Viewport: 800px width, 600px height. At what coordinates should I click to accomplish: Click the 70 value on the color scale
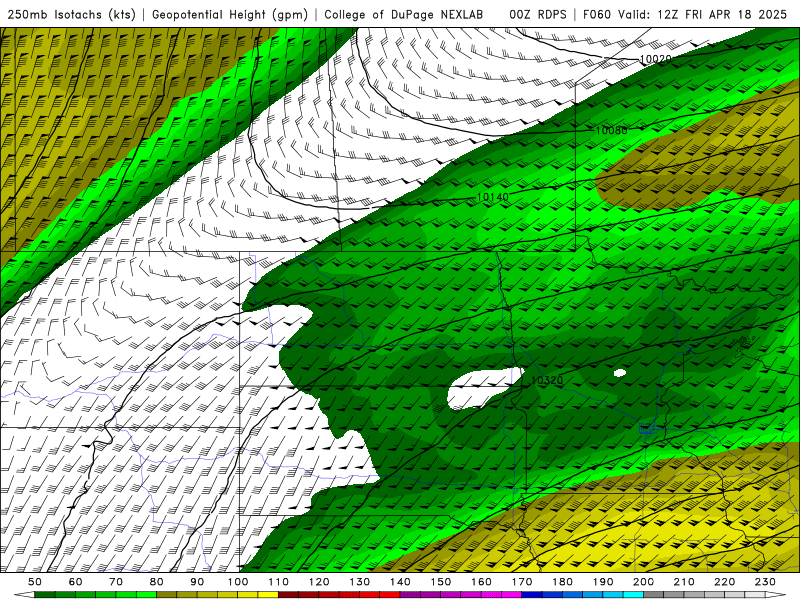pos(116,582)
